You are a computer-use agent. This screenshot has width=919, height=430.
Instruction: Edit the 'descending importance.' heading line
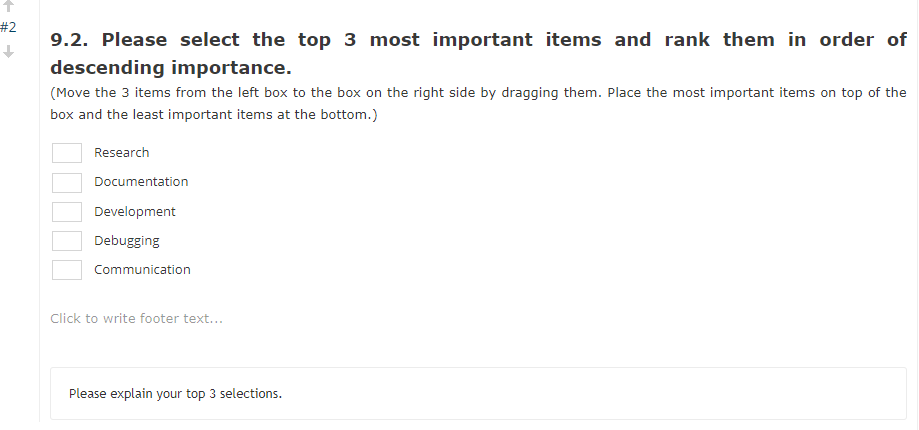170,69
